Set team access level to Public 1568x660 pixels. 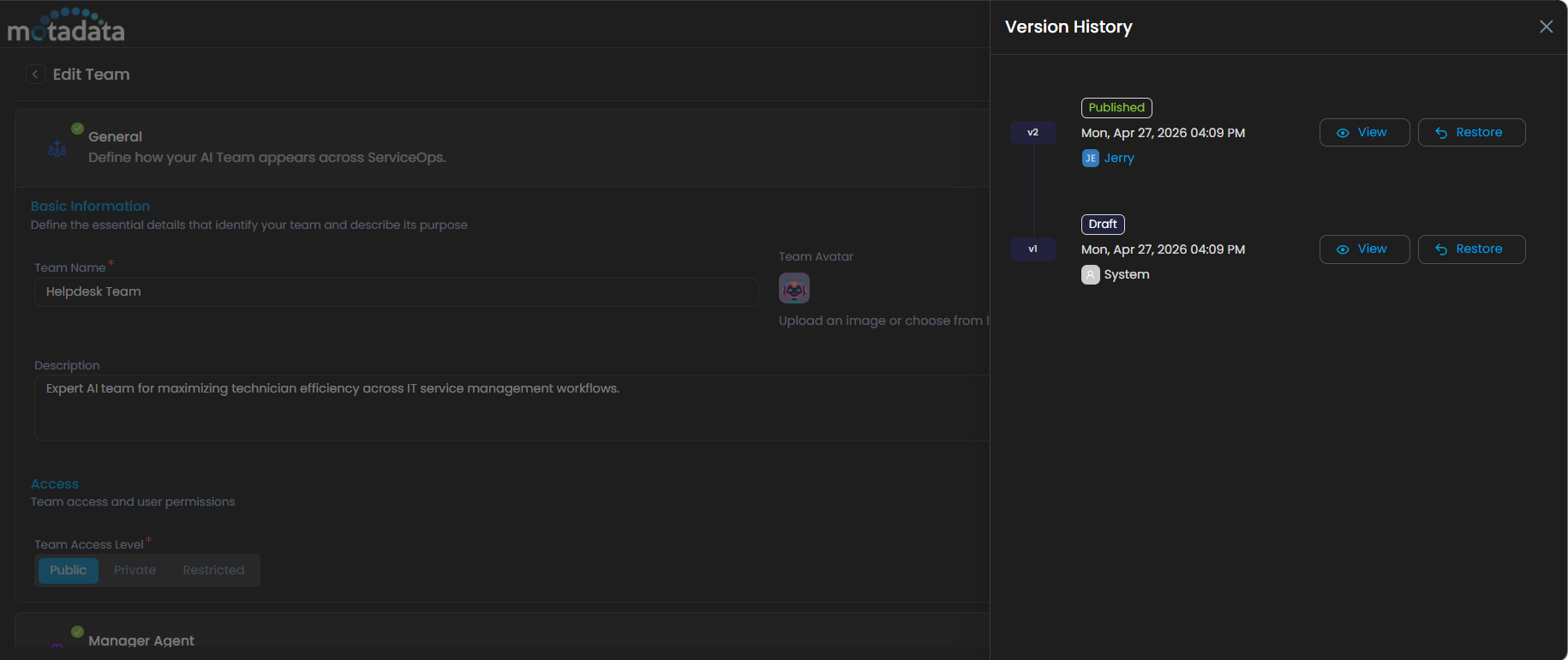coord(68,570)
